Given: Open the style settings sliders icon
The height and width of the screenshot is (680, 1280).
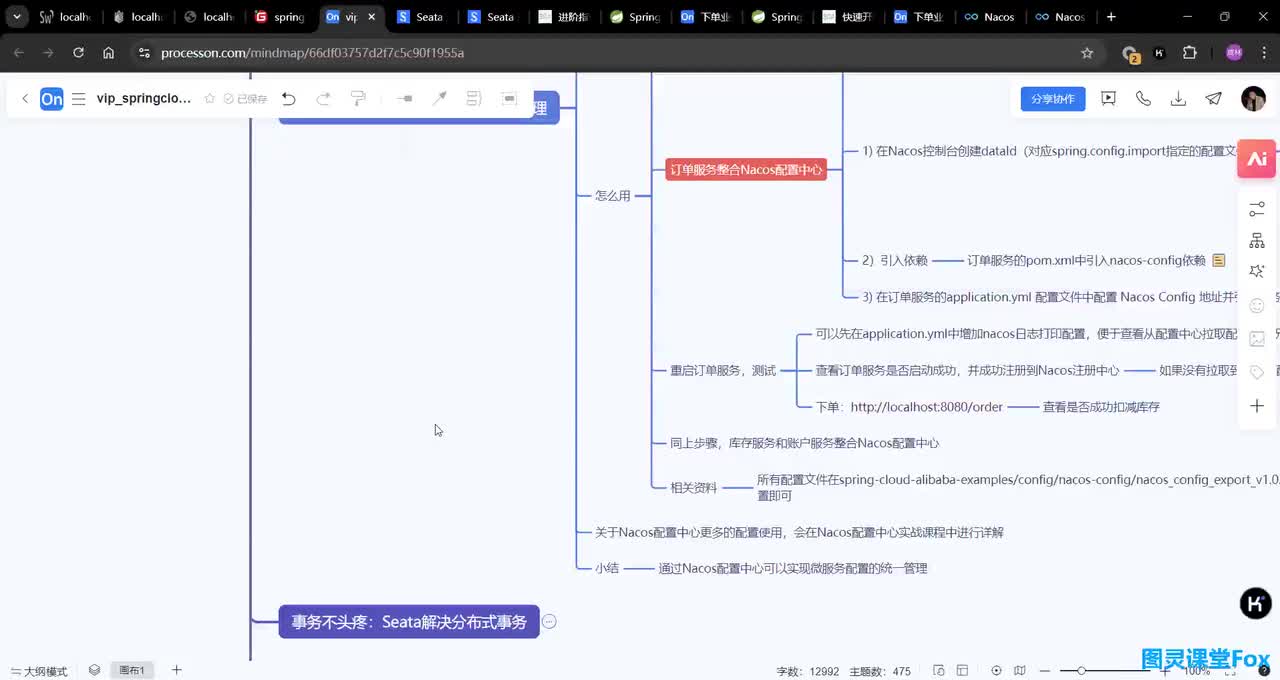Looking at the screenshot, I should tap(1257, 209).
